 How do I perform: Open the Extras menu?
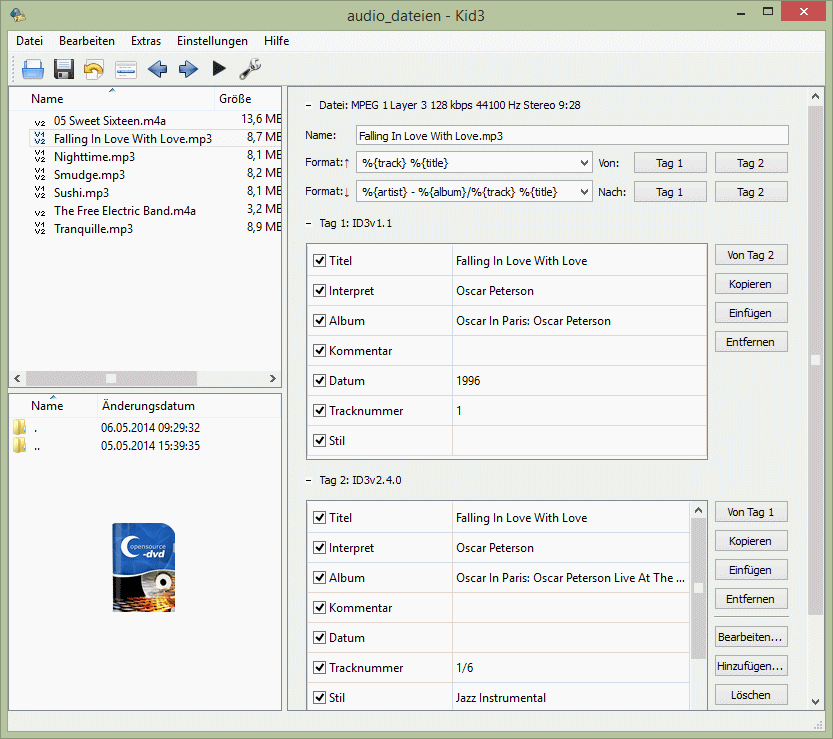click(145, 41)
